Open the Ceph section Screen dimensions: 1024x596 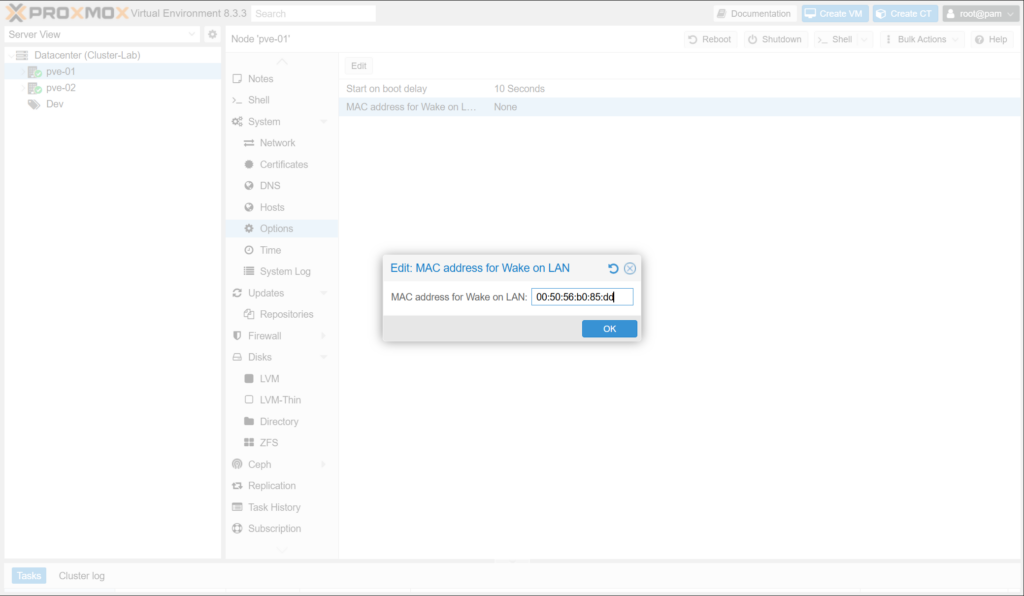pyautogui.click(x=259, y=464)
